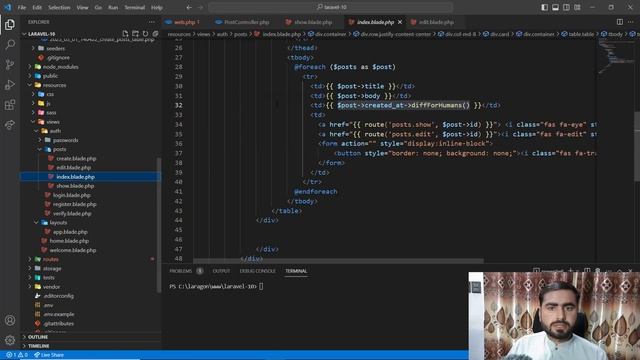Go forward using navigation arrow

[x=200, y=7]
